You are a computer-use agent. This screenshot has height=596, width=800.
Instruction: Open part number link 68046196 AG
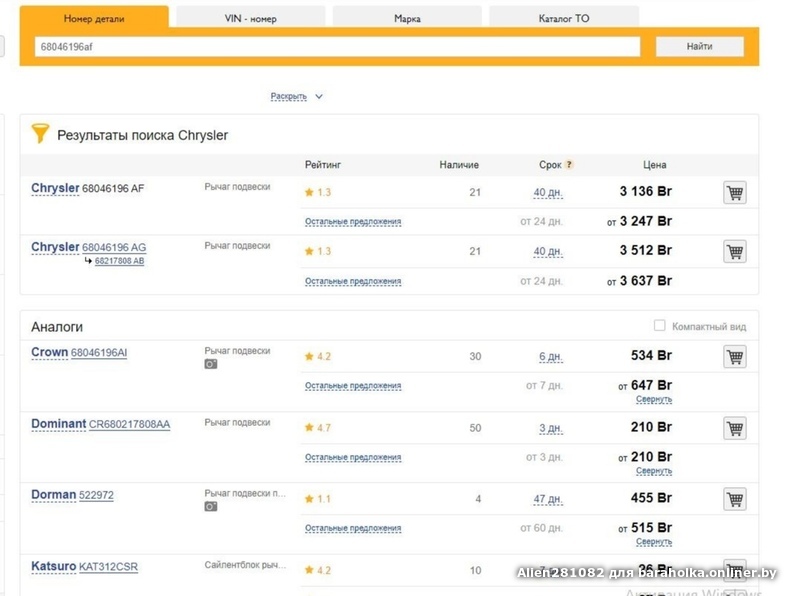tap(114, 247)
